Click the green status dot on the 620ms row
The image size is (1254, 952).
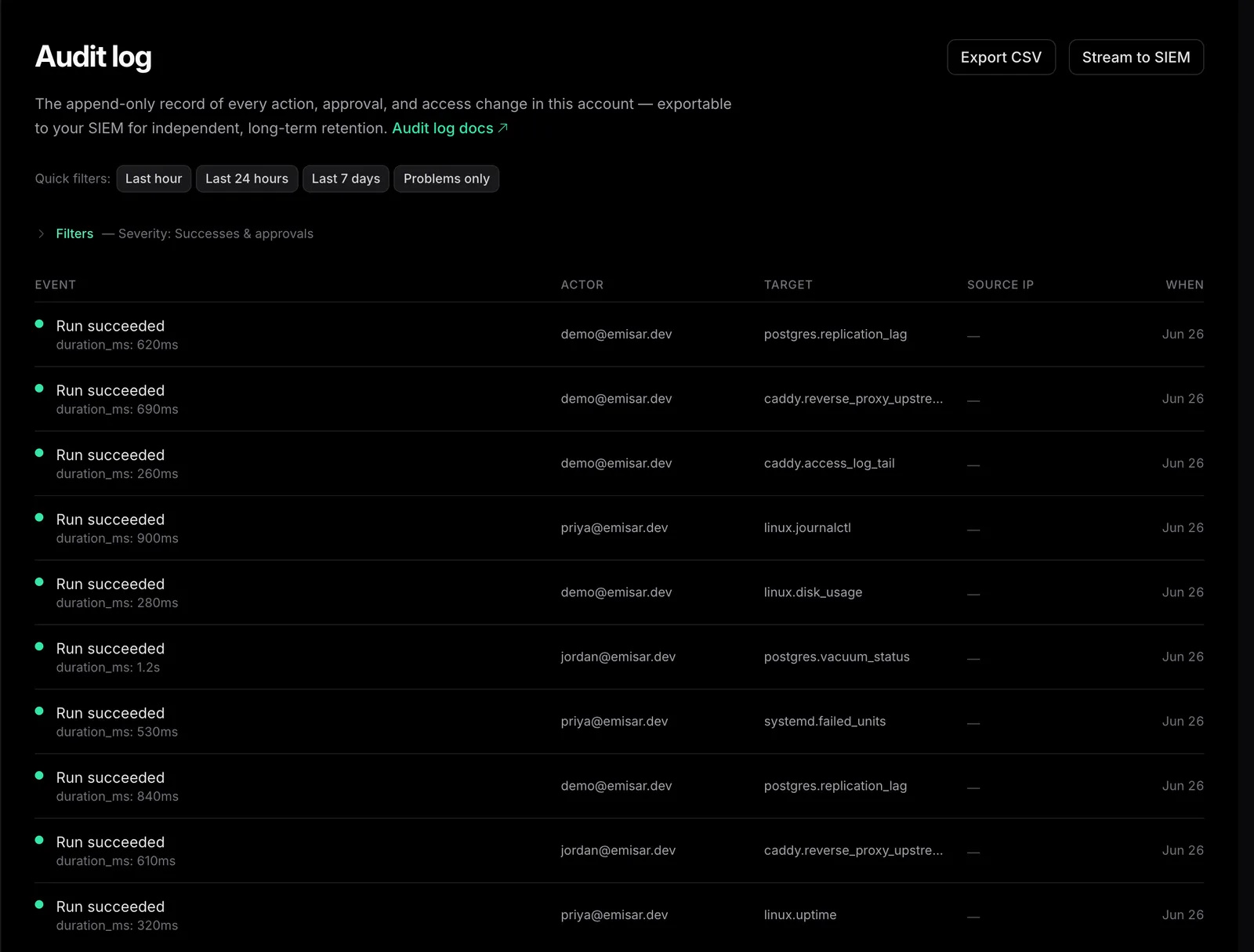pos(39,324)
